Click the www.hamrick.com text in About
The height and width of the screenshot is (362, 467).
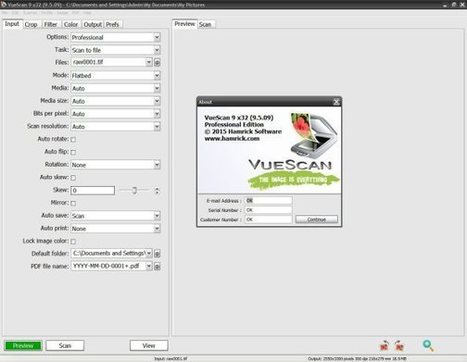(x=232, y=139)
